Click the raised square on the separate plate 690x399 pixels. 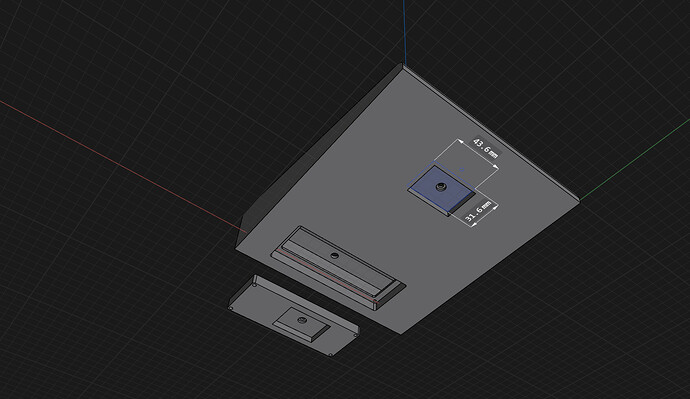(301, 323)
